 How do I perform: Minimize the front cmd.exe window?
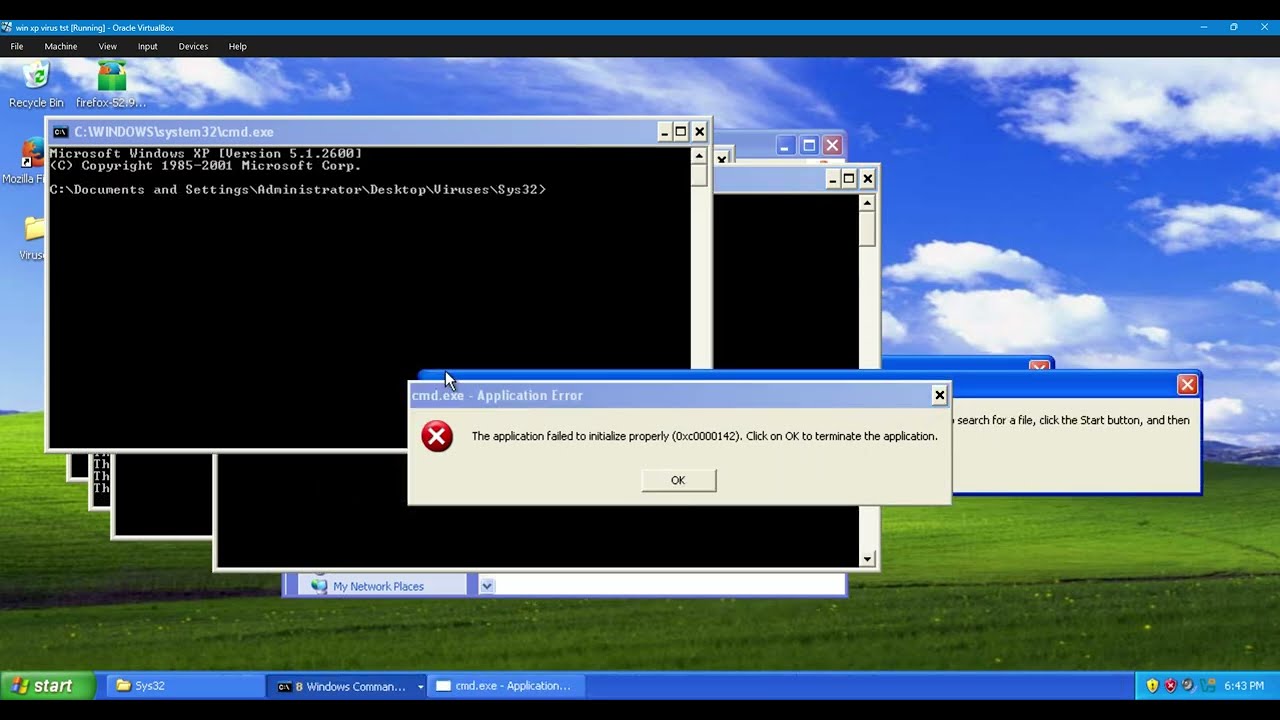[x=664, y=132]
